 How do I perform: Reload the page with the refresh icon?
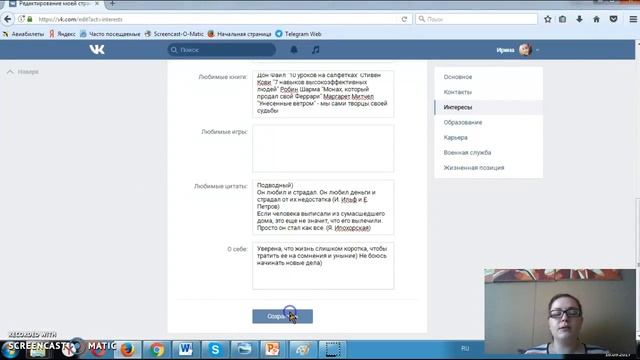tap(404, 19)
